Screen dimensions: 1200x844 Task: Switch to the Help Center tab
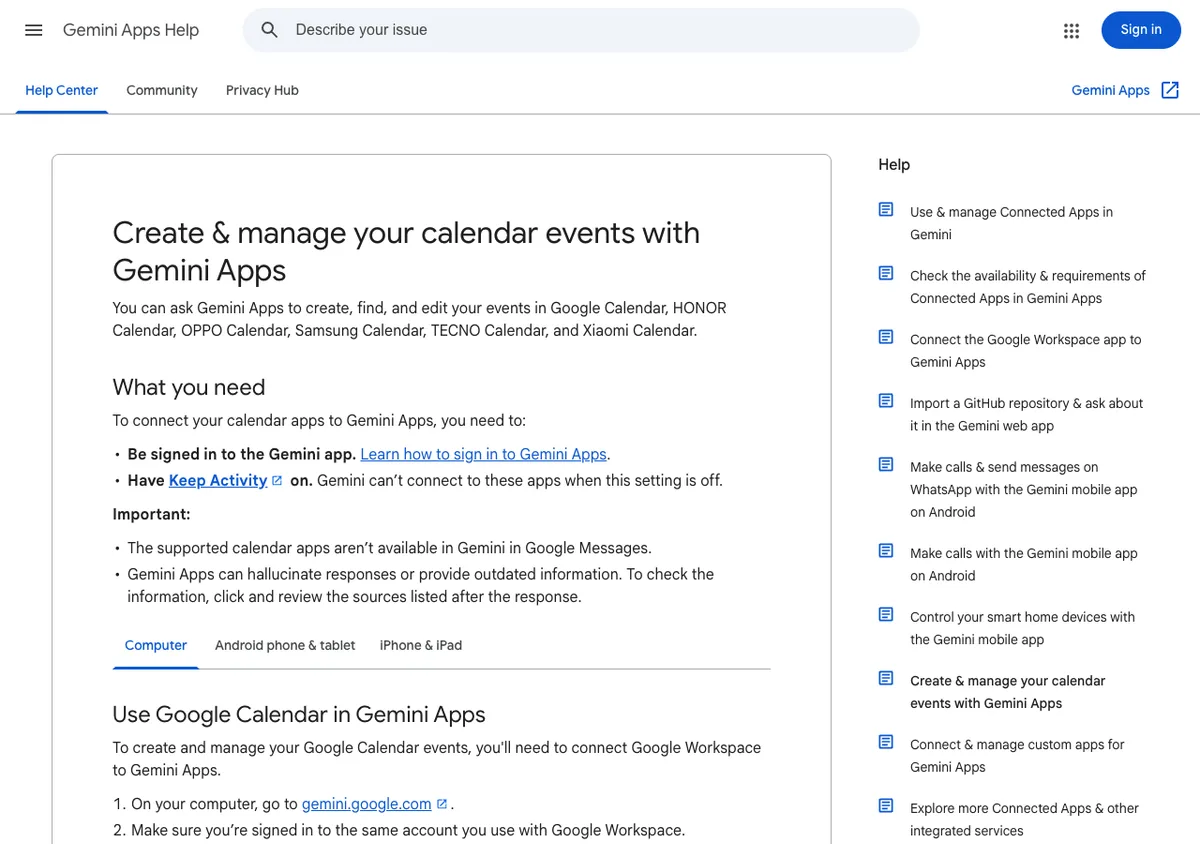(x=62, y=90)
